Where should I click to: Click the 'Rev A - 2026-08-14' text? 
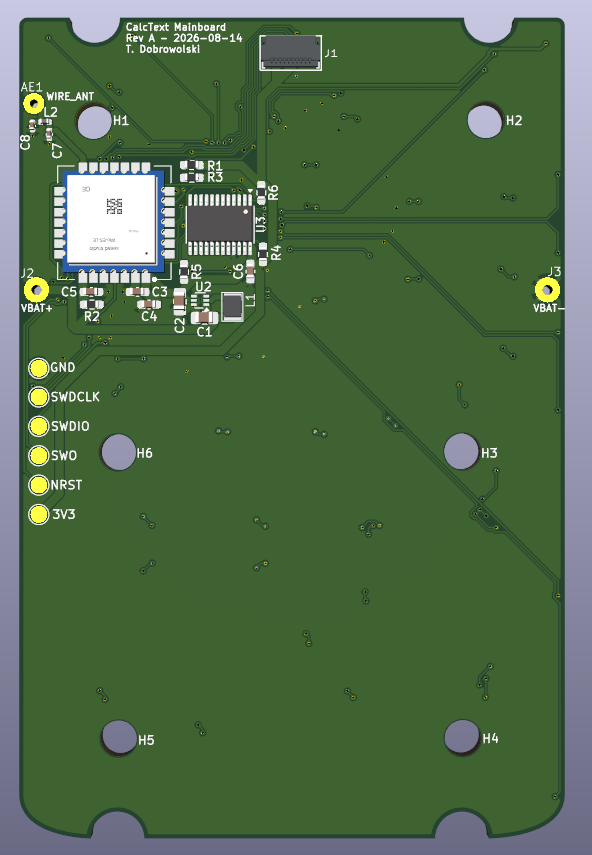[x=184, y=38]
